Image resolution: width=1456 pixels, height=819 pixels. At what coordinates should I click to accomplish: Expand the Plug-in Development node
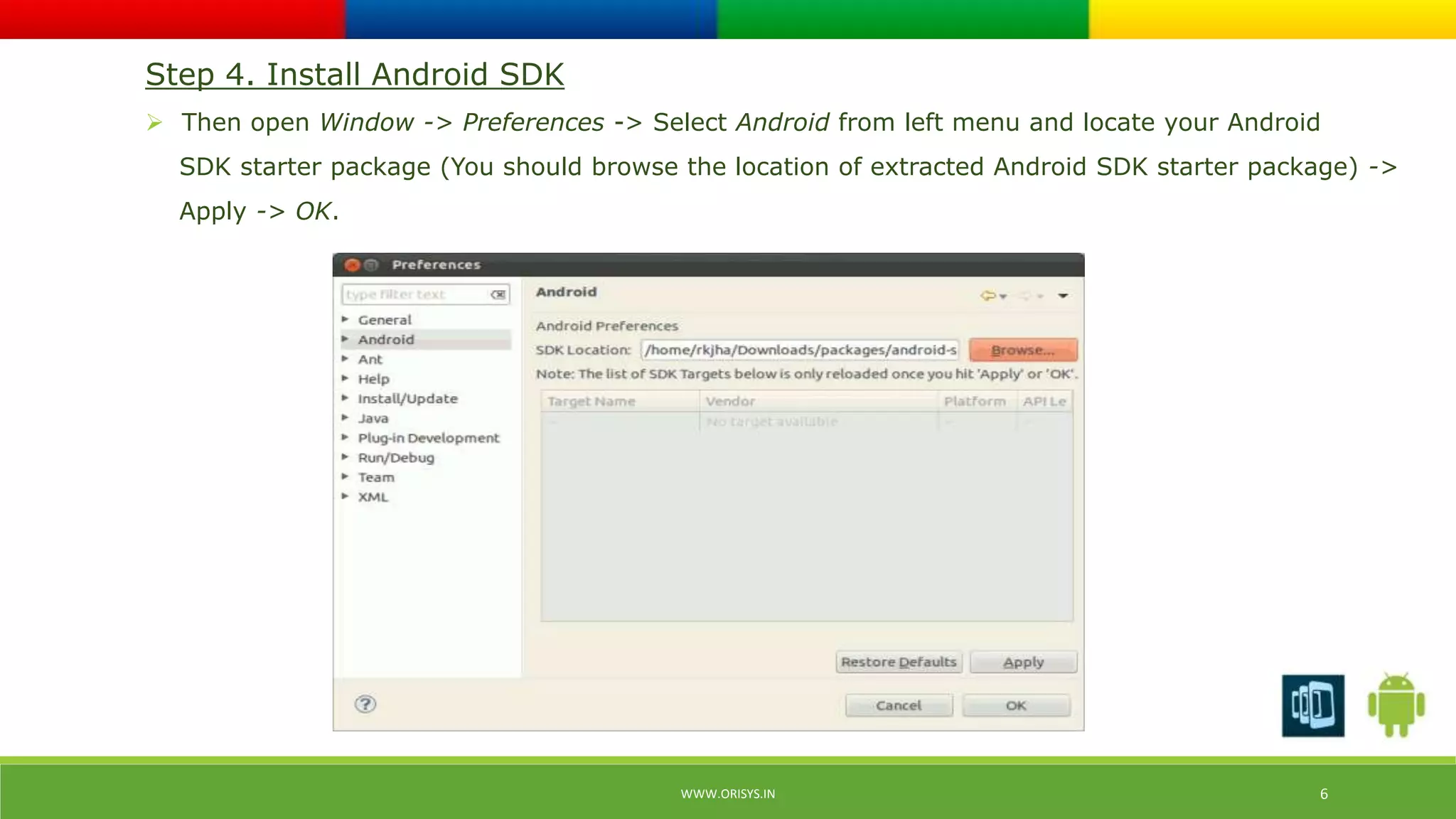click(345, 437)
